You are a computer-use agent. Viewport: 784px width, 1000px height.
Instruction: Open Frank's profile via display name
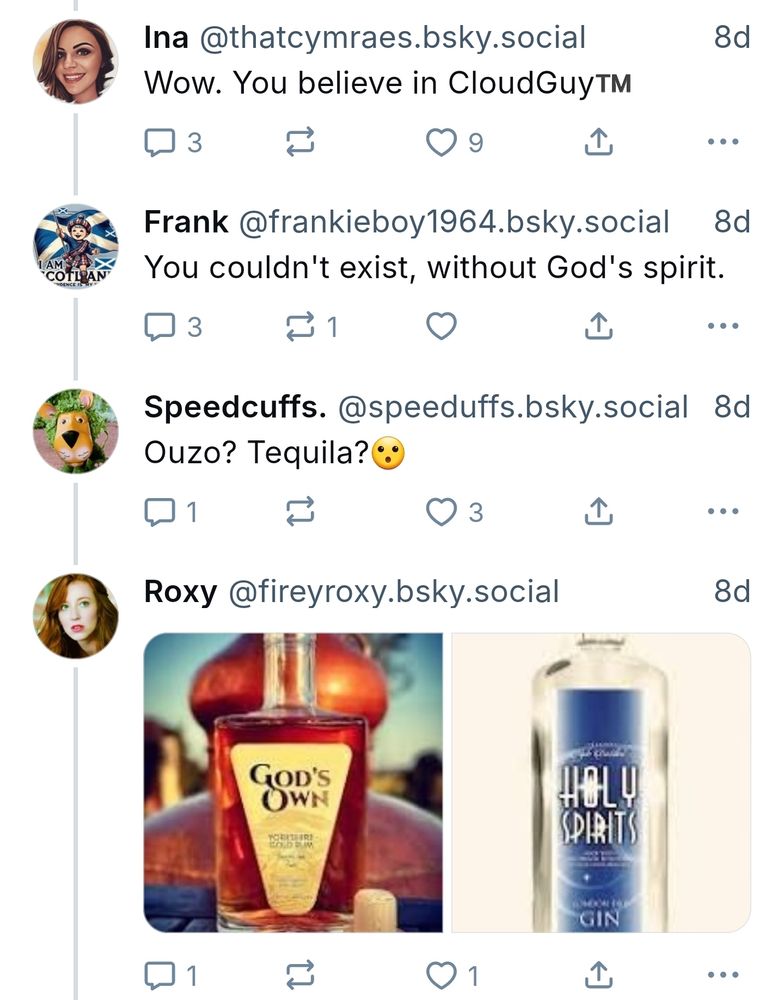[x=186, y=222]
